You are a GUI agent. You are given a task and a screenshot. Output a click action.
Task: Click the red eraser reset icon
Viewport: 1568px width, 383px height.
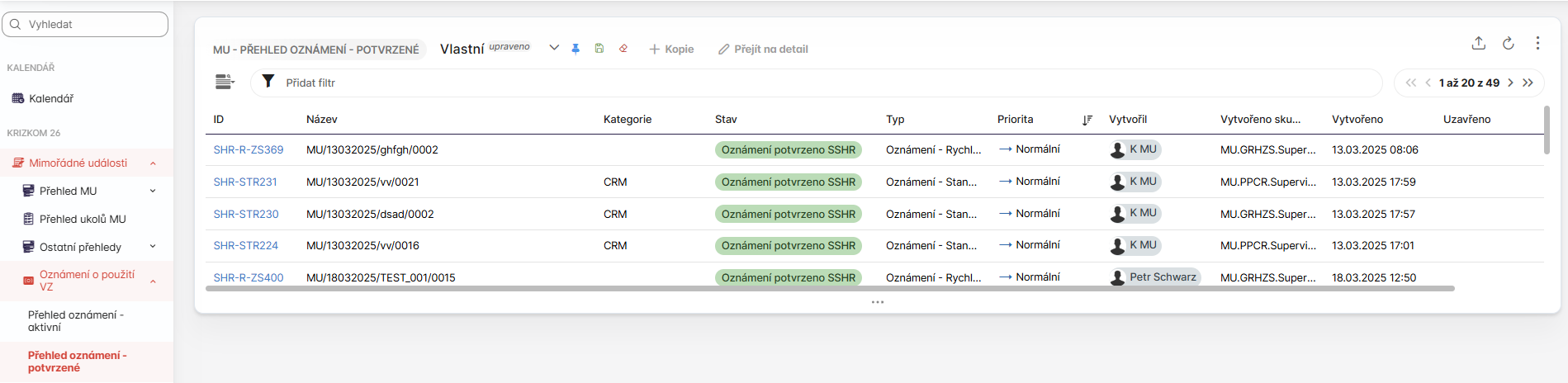(x=623, y=49)
